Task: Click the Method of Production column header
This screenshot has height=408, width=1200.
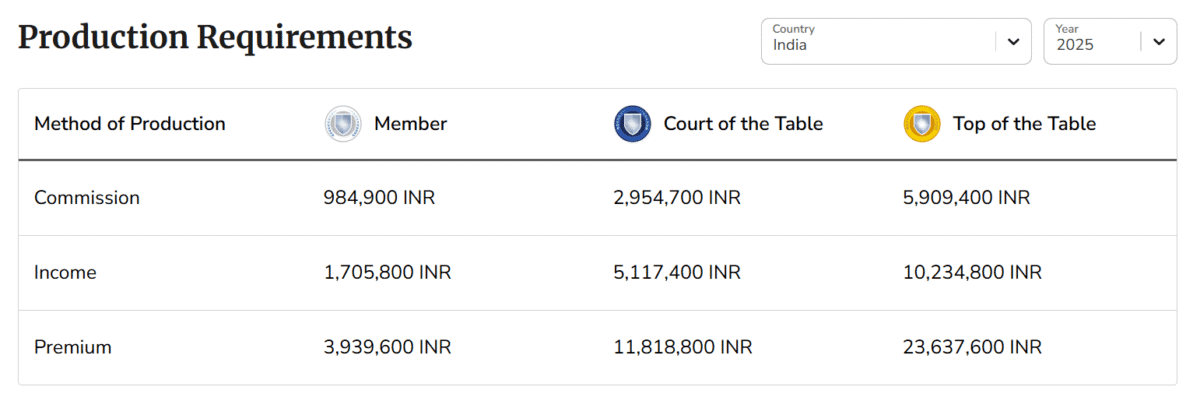Action: click(x=130, y=124)
